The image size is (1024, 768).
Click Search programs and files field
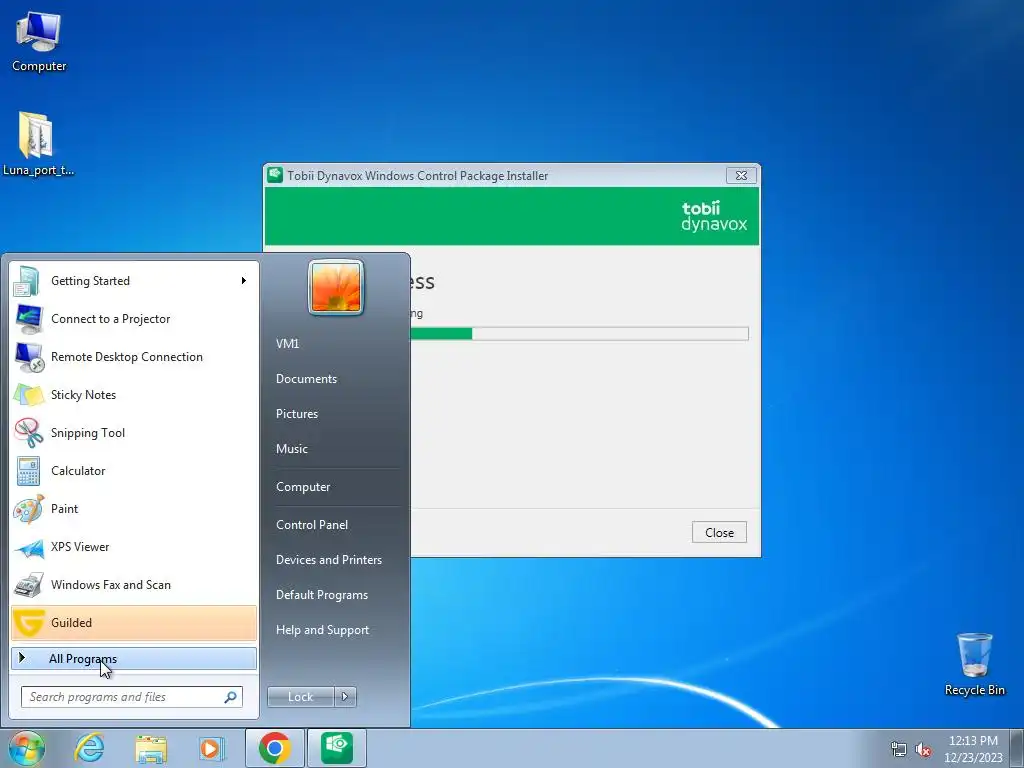coord(132,697)
